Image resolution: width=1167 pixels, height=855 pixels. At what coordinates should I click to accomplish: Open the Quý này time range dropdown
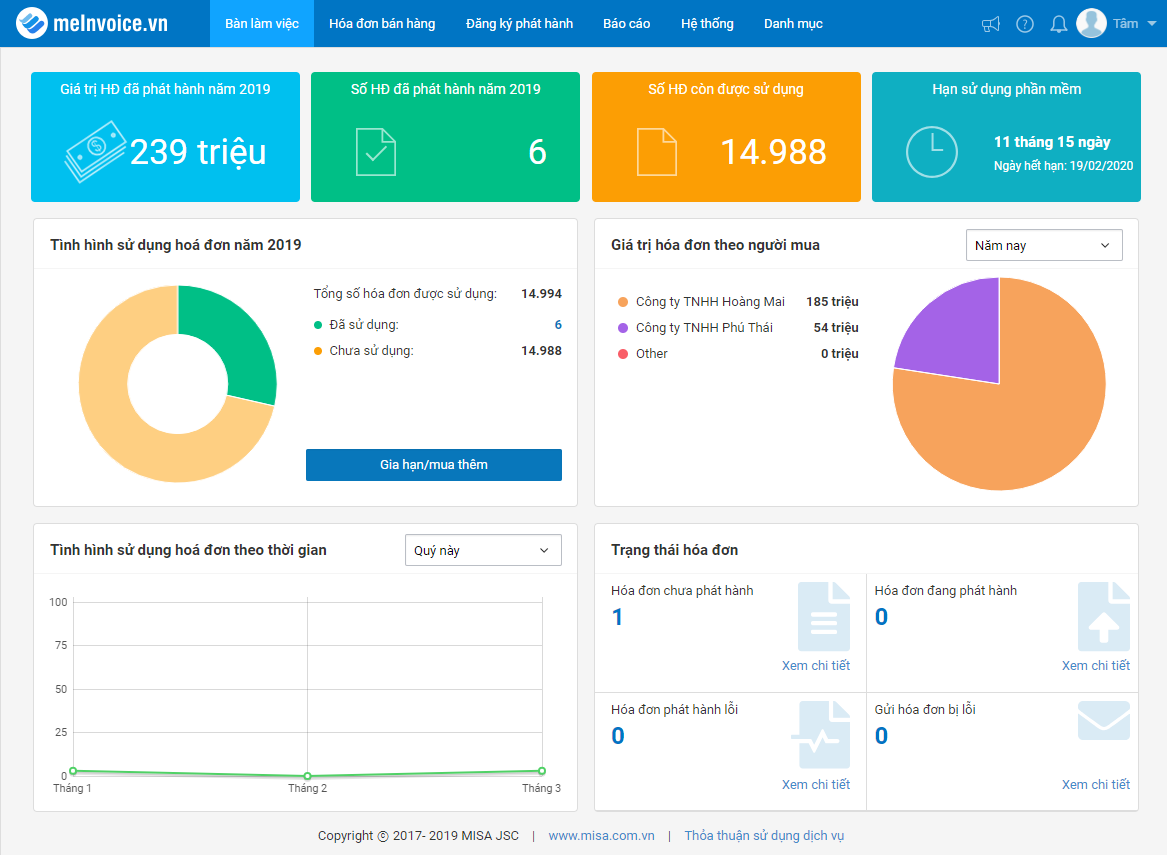pyautogui.click(x=483, y=550)
